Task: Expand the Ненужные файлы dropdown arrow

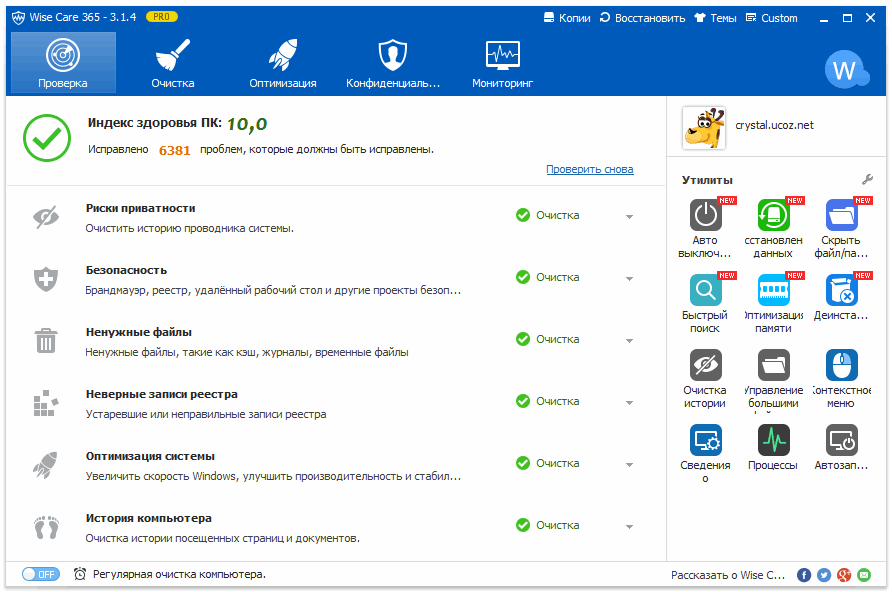Action: 629,341
